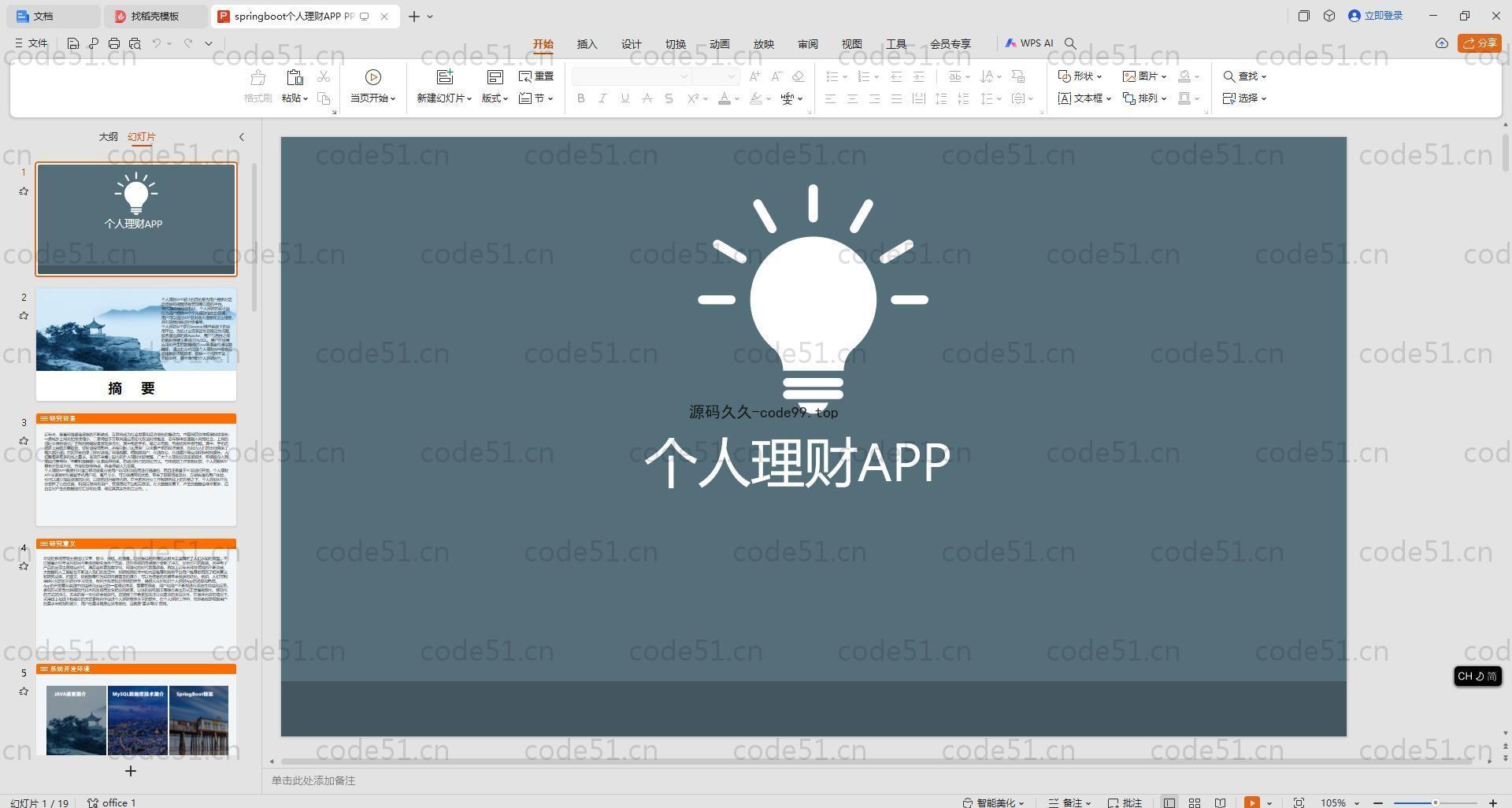
Task: Click the Comments (批注) button in status bar
Action: (1125, 802)
